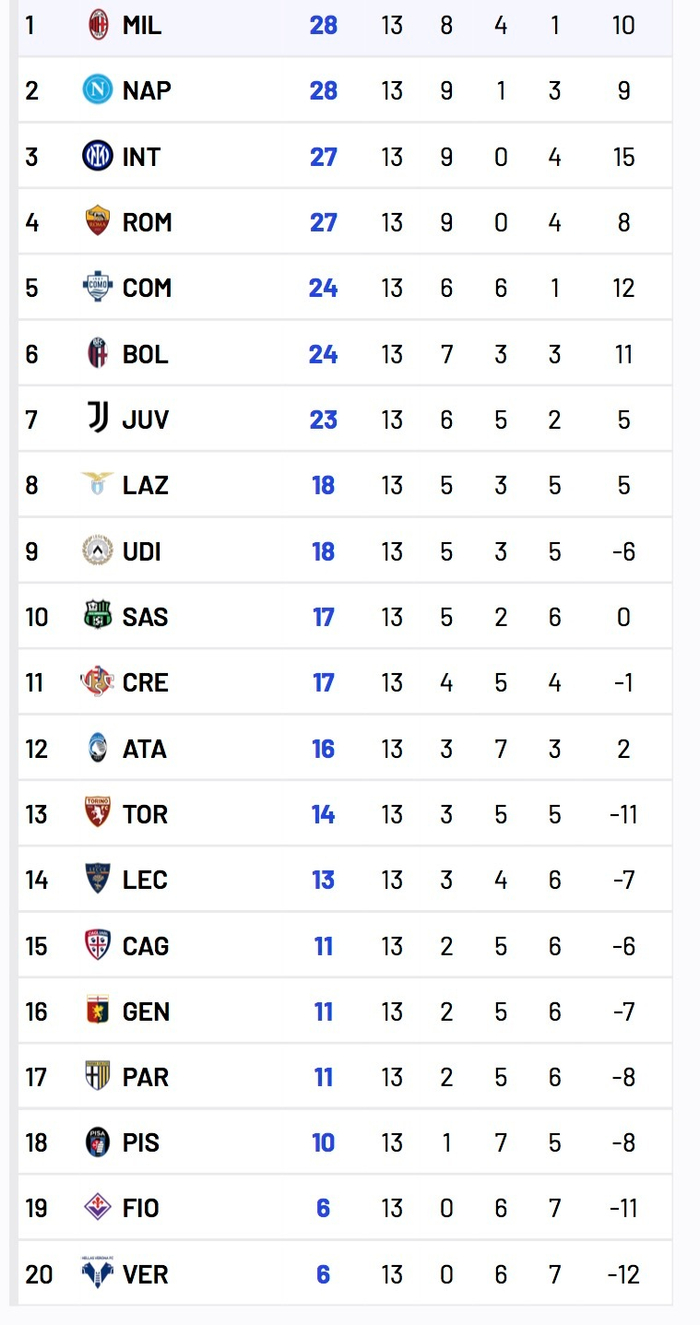Click the AC Milan club crest
Image resolution: width=700 pixels, height=1325 pixels.
point(98,24)
